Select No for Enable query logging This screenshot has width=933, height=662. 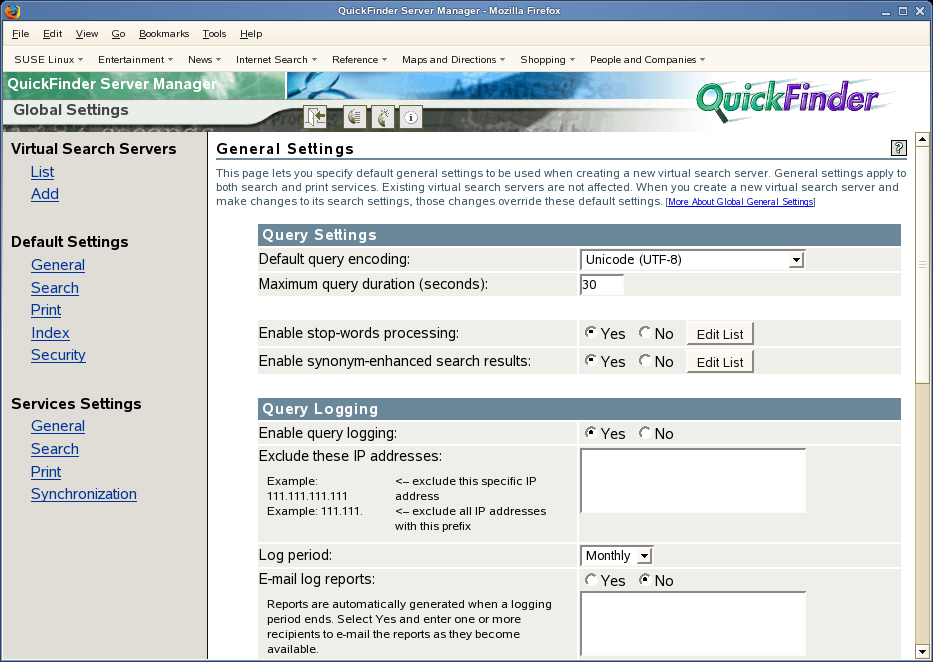645,432
